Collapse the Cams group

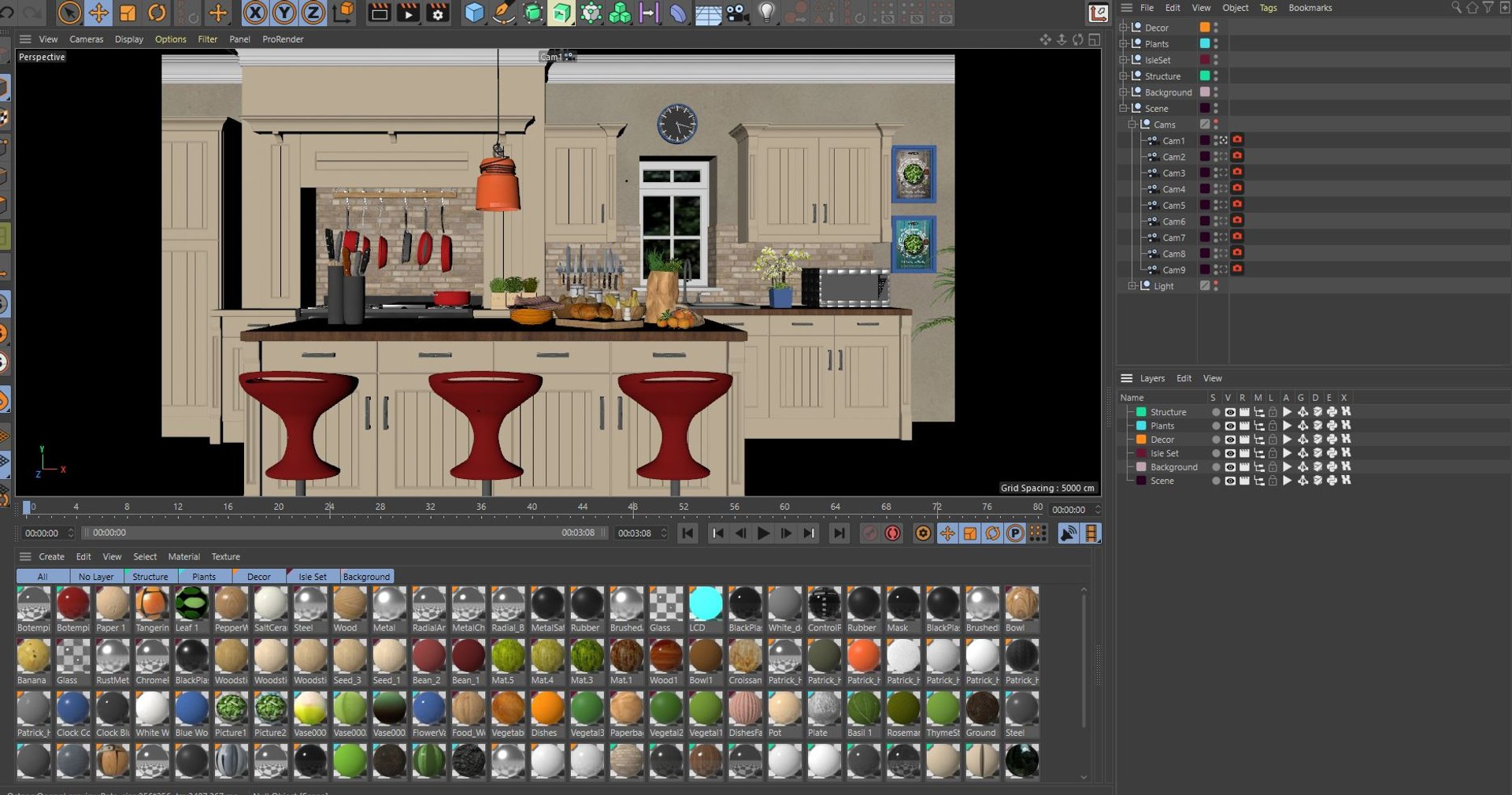1132,124
